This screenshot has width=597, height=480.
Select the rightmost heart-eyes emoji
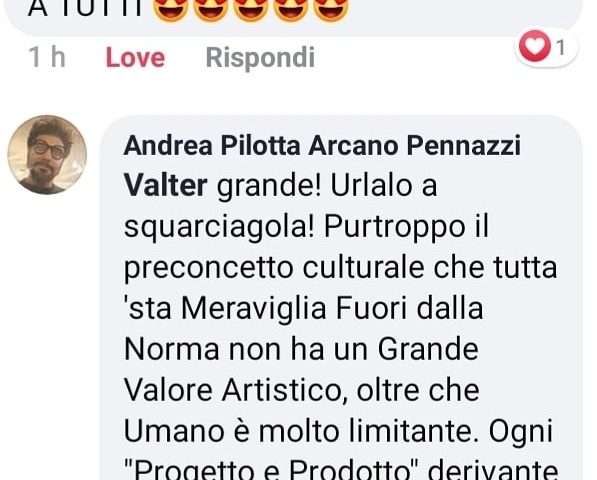point(331,10)
